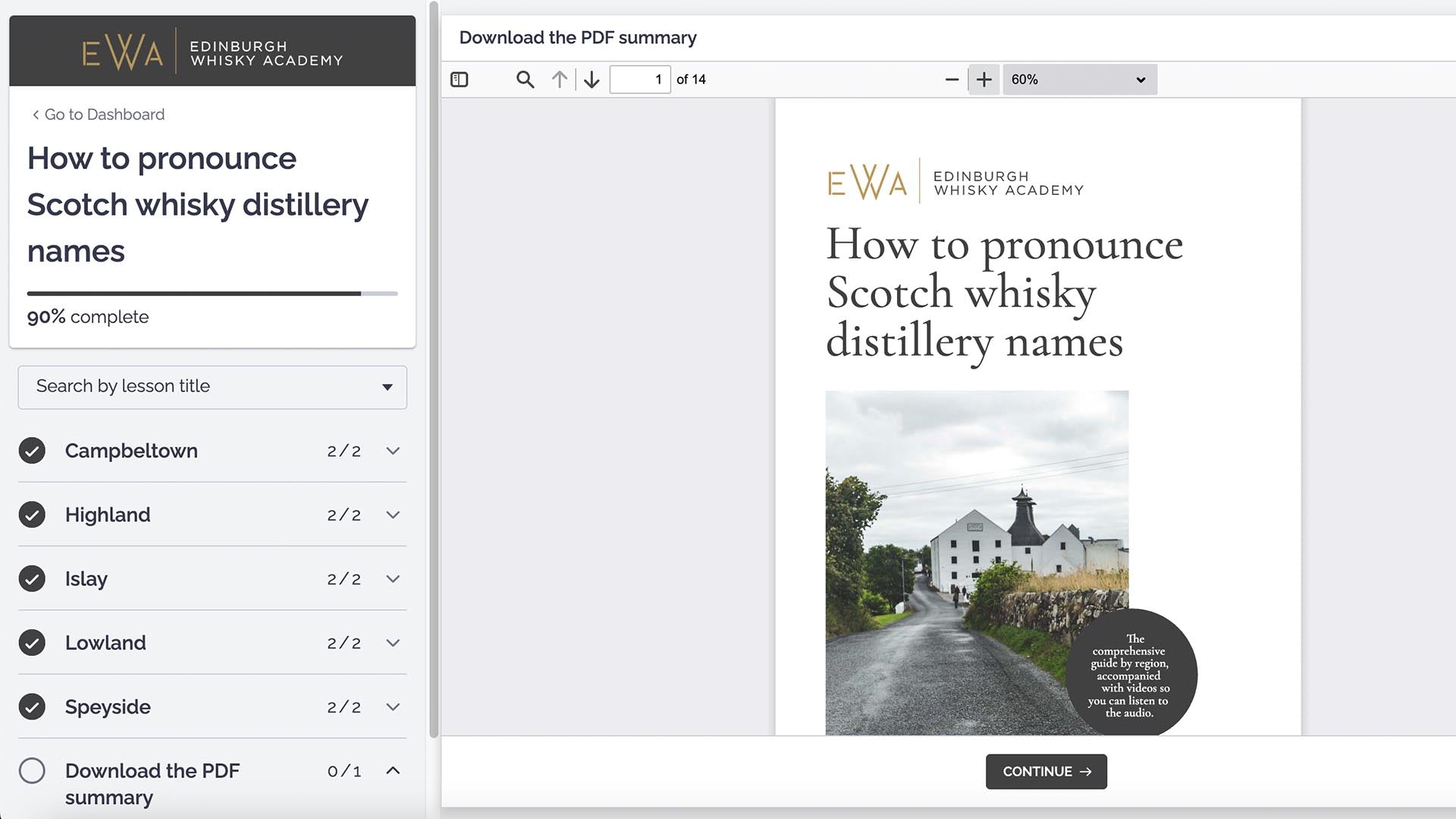The image size is (1456, 819).
Task: Open the 60% zoom level dropdown
Action: tap(1079, 80)
